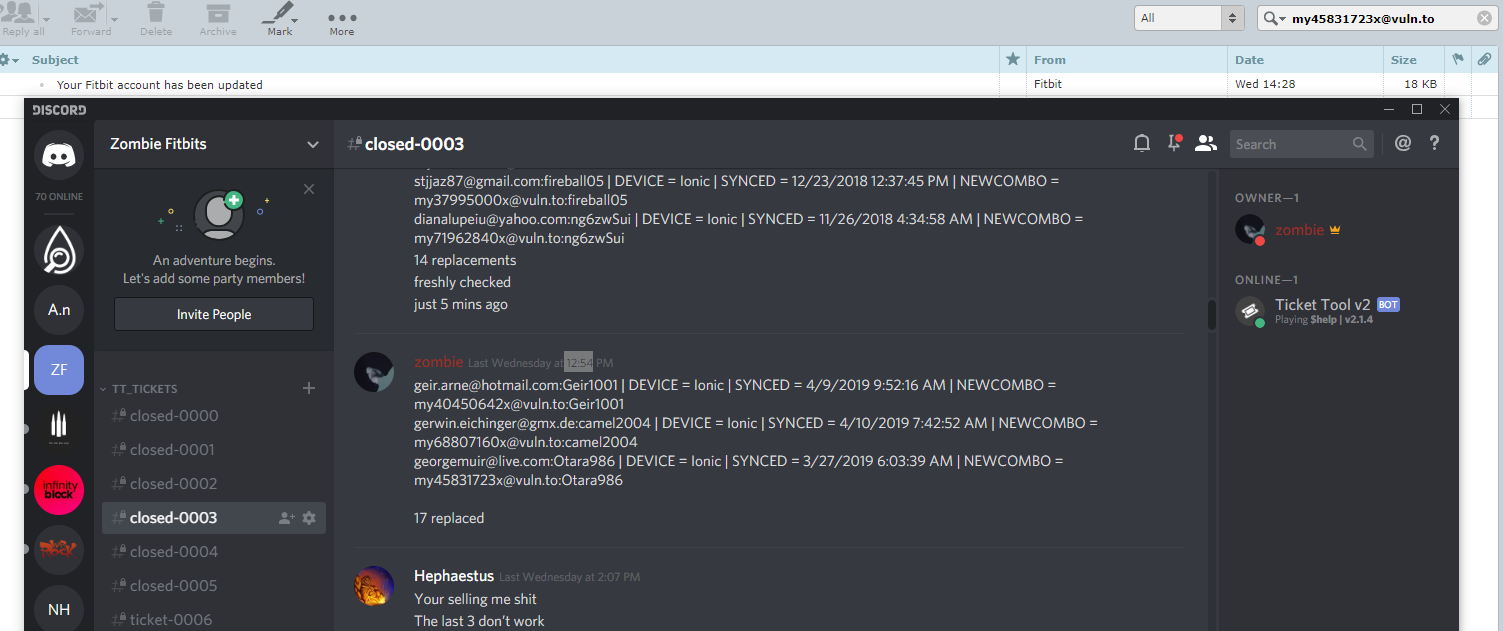This screenshot has height=631, width=1503.
Task: Sort by flagged star column header
Action: pyautogui.click(x=1012, y=60)
